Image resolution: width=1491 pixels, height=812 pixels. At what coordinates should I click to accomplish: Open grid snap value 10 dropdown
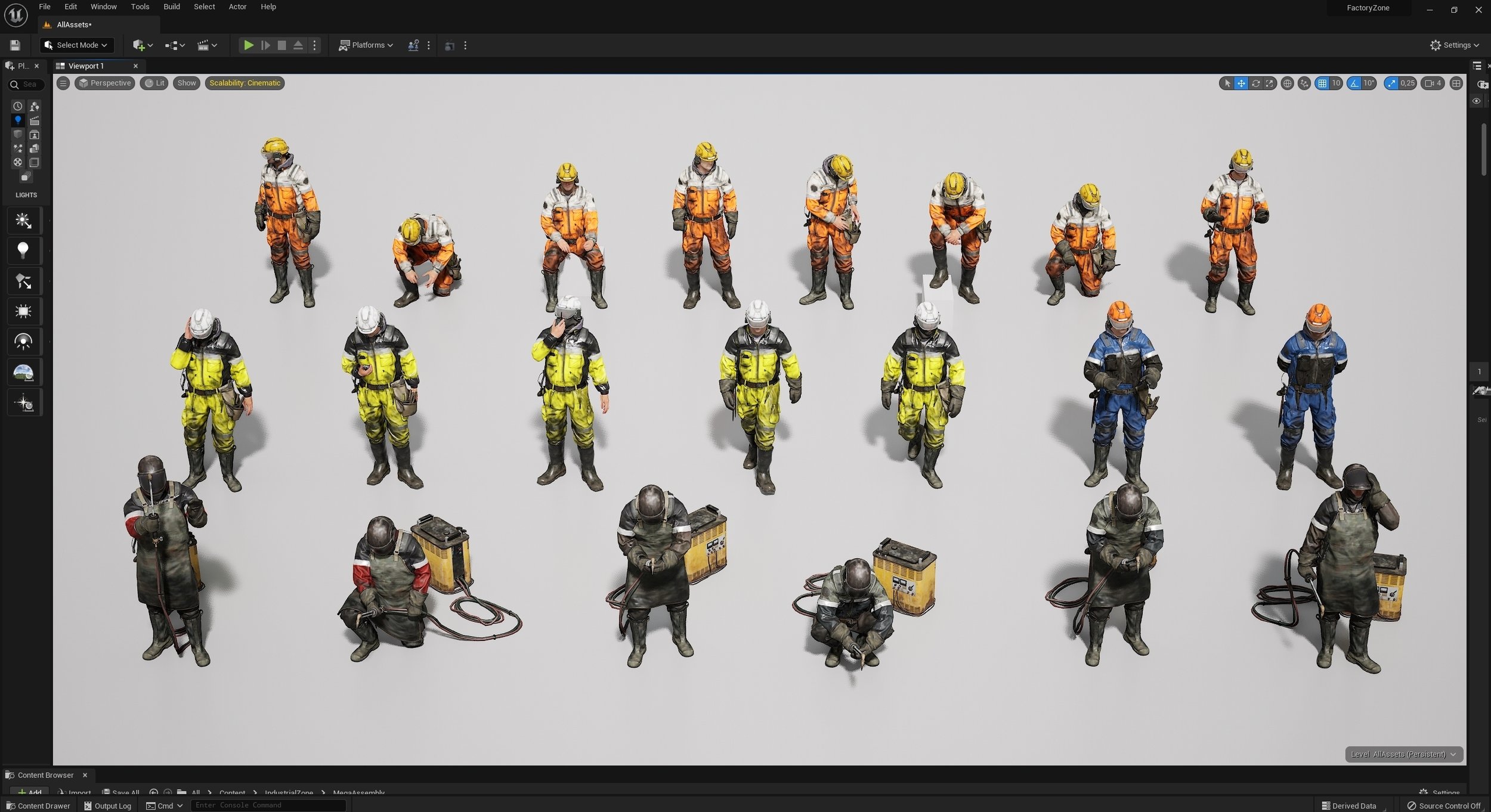coord(1336,83)
